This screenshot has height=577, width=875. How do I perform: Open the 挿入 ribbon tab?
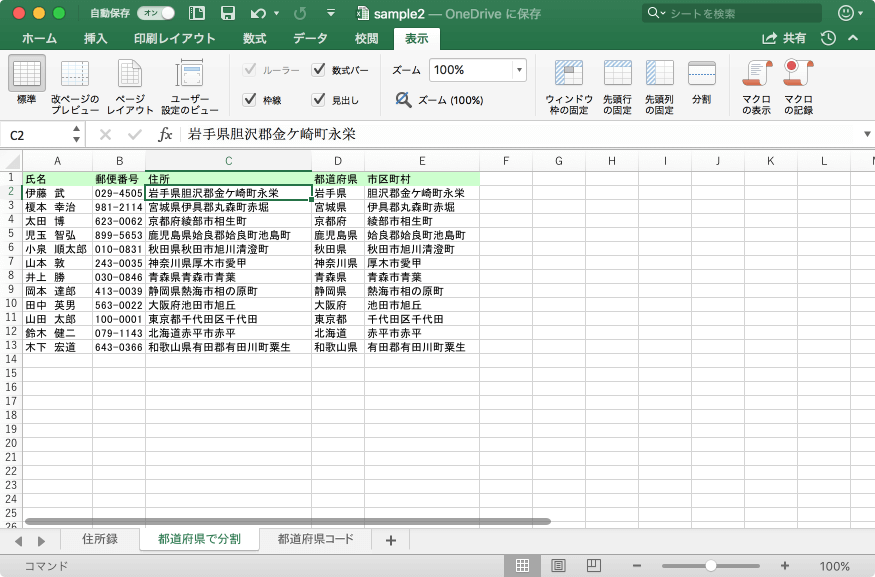95,38
